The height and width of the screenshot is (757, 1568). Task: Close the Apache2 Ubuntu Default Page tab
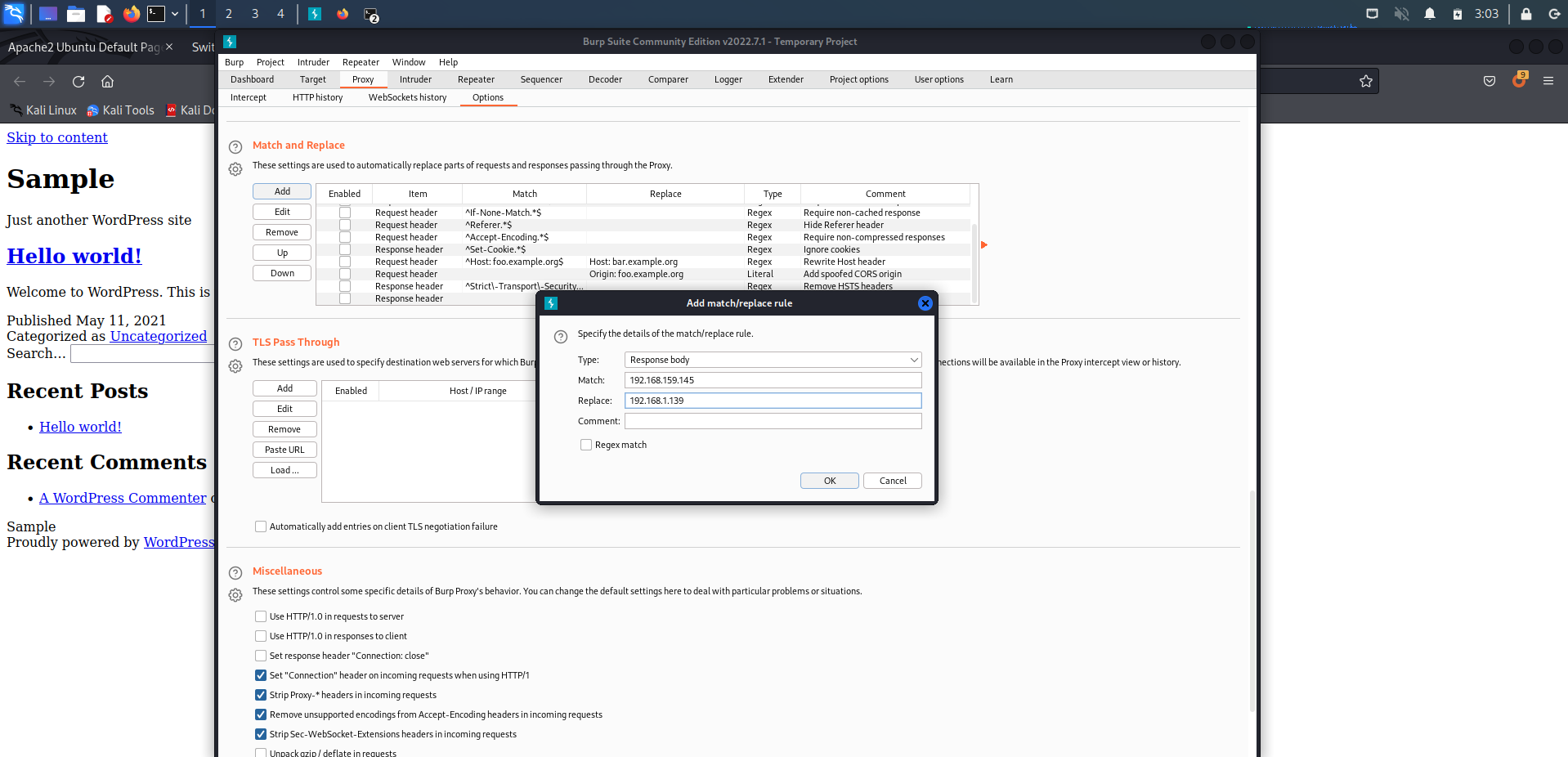169,47
